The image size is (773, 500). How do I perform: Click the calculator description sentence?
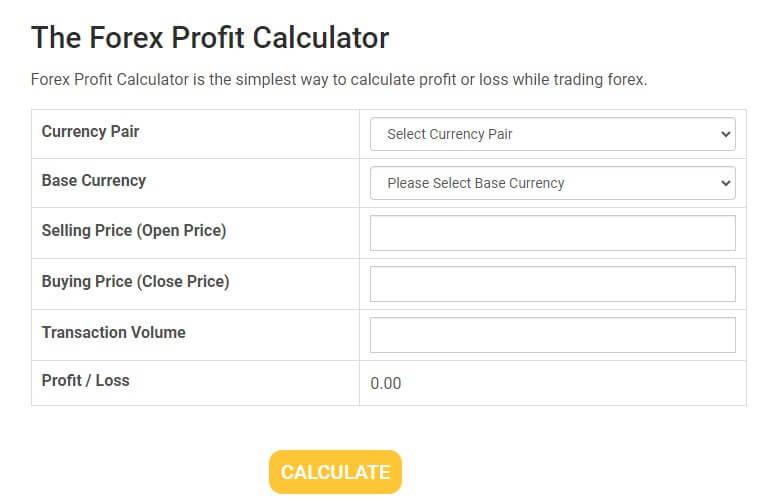(x=339, y=79)
